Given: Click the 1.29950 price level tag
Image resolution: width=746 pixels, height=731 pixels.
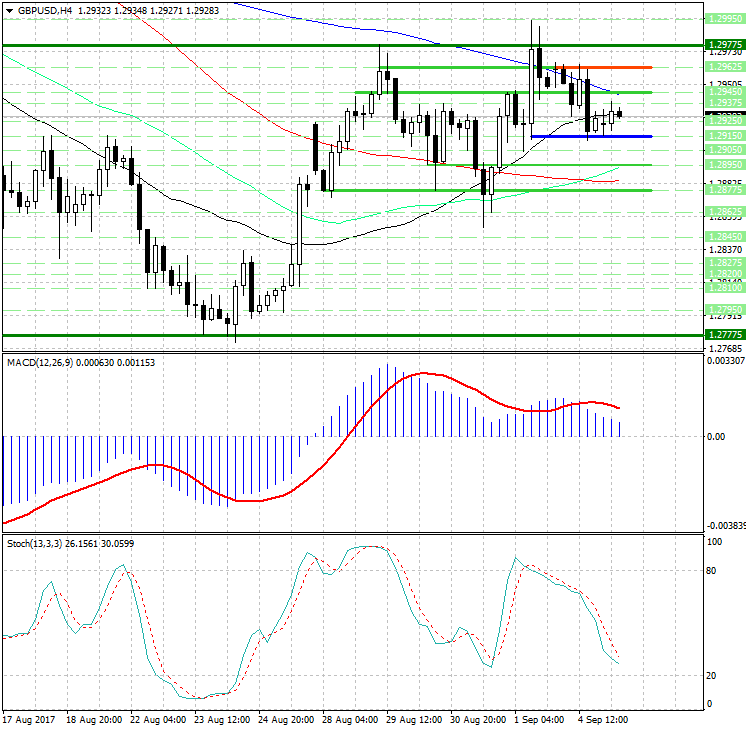Looking at the screenshot, I should point(723,19).
